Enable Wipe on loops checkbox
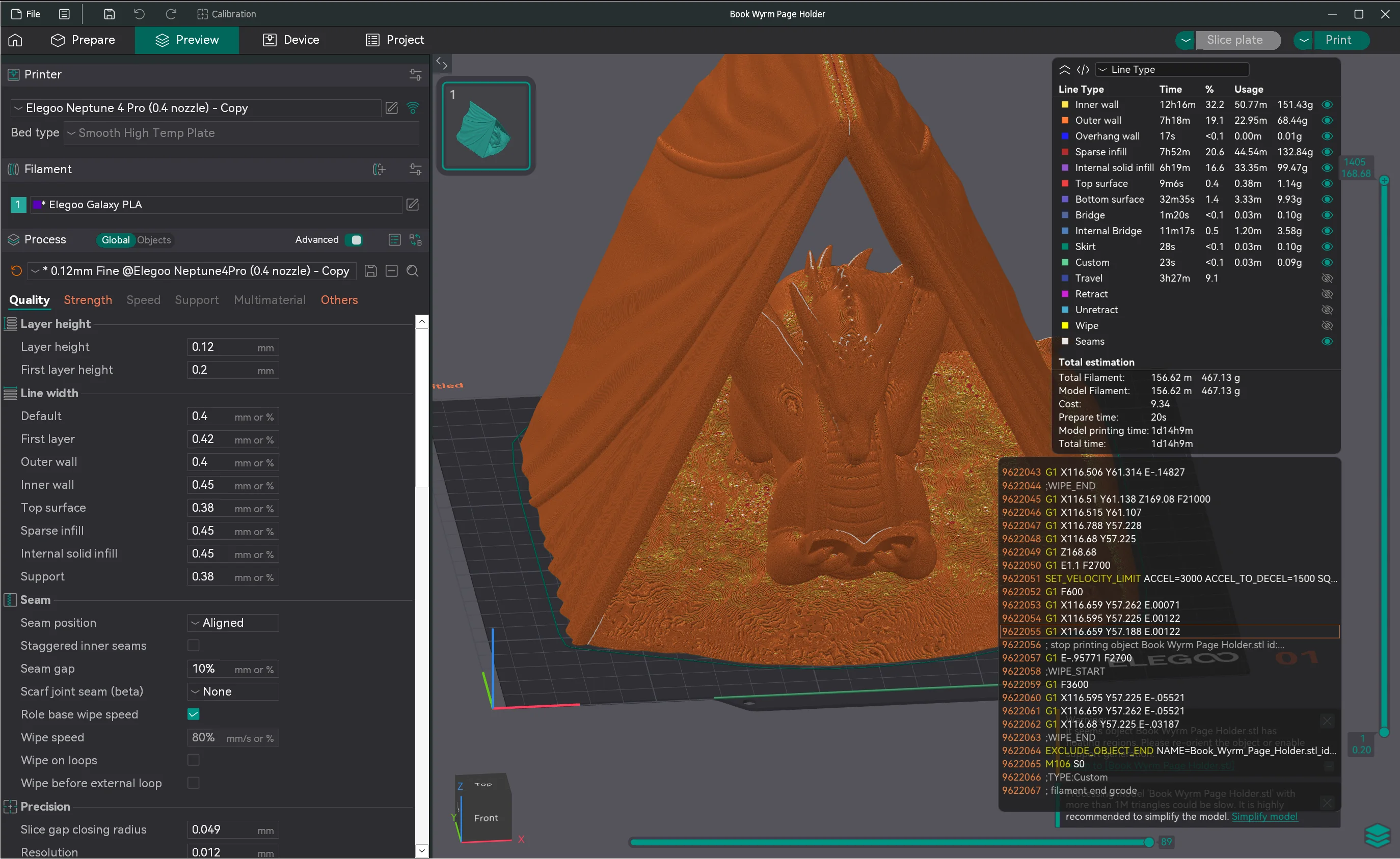The height and width of the screenshot is (859, 1400). click(193, 760)
